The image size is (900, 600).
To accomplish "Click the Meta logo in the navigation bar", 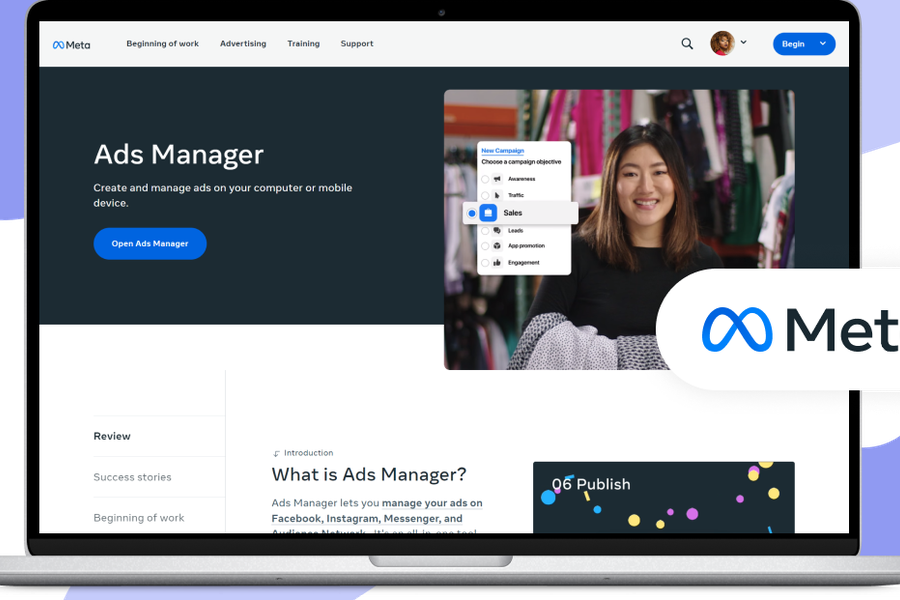I will point(70,44).
